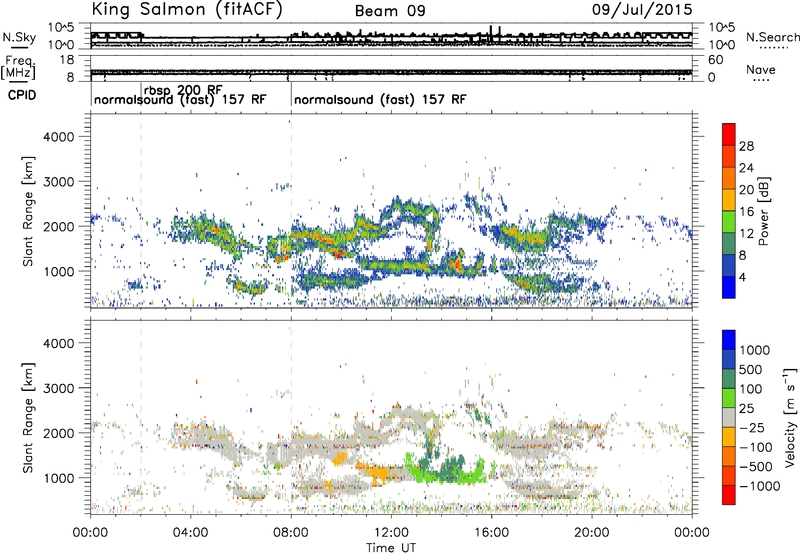
Task: Click the 'normalsound (fast) 157 RF' label after 08:00
Action: (x=380, y=99)
